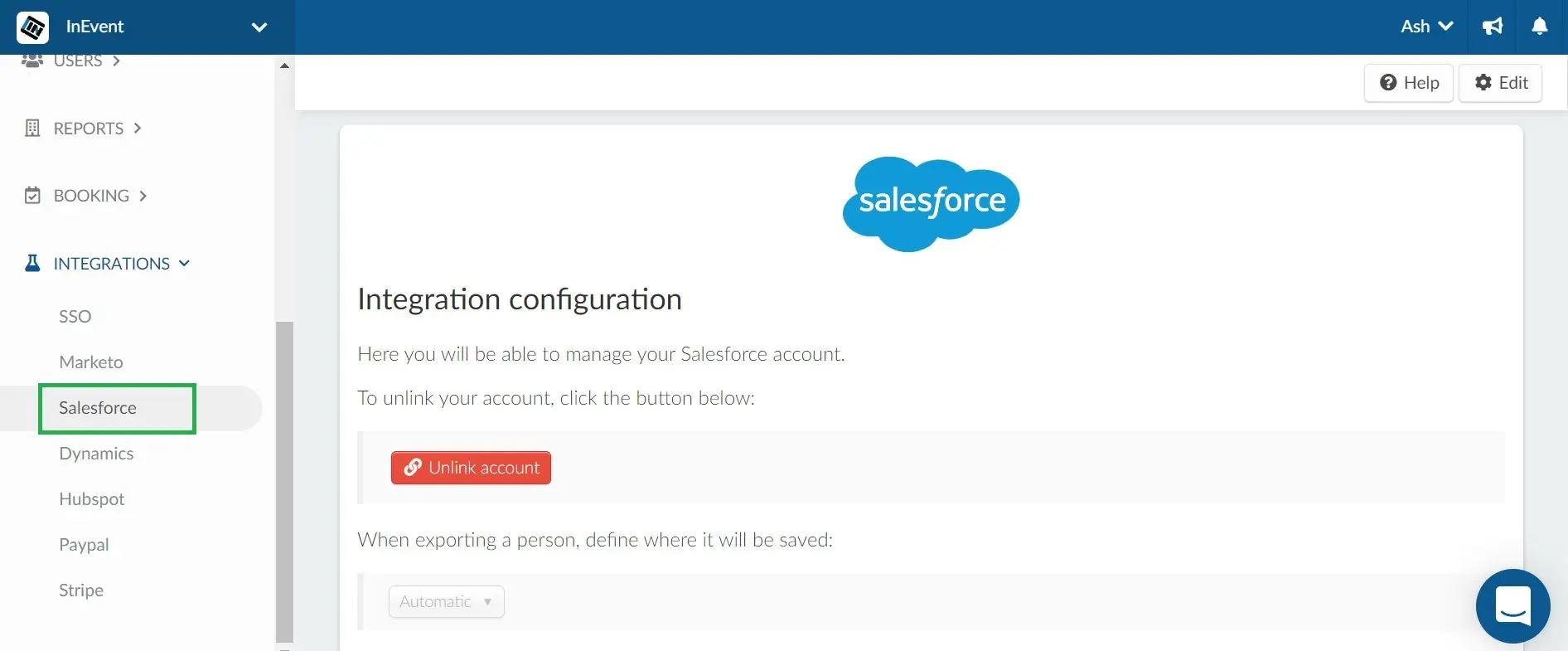Open notifications via the bell icon
The image size is (1568, 651).
tap(1539, 27)
